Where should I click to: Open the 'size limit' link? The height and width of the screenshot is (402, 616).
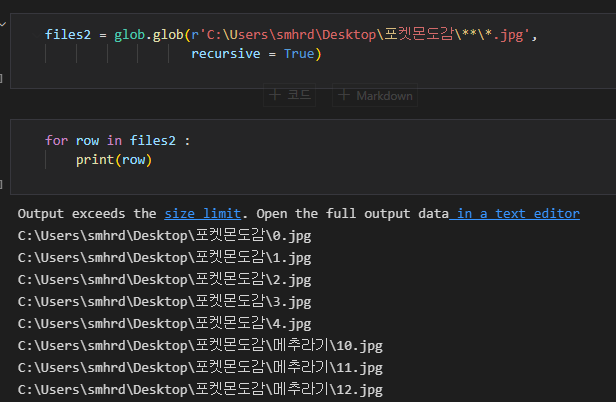click(x=203, y=214)
